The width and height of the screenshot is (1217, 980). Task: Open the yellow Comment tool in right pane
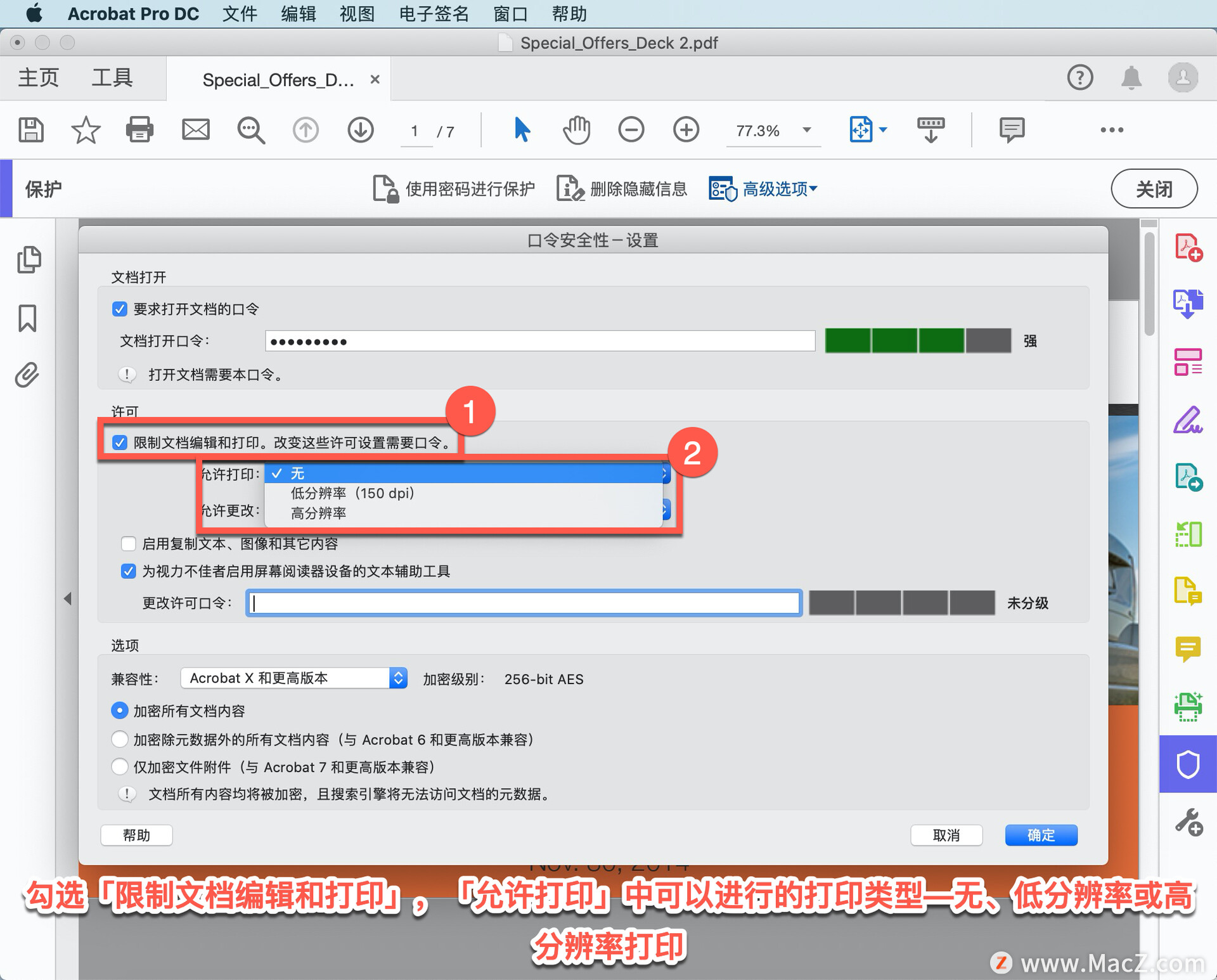coord(1188,649)
